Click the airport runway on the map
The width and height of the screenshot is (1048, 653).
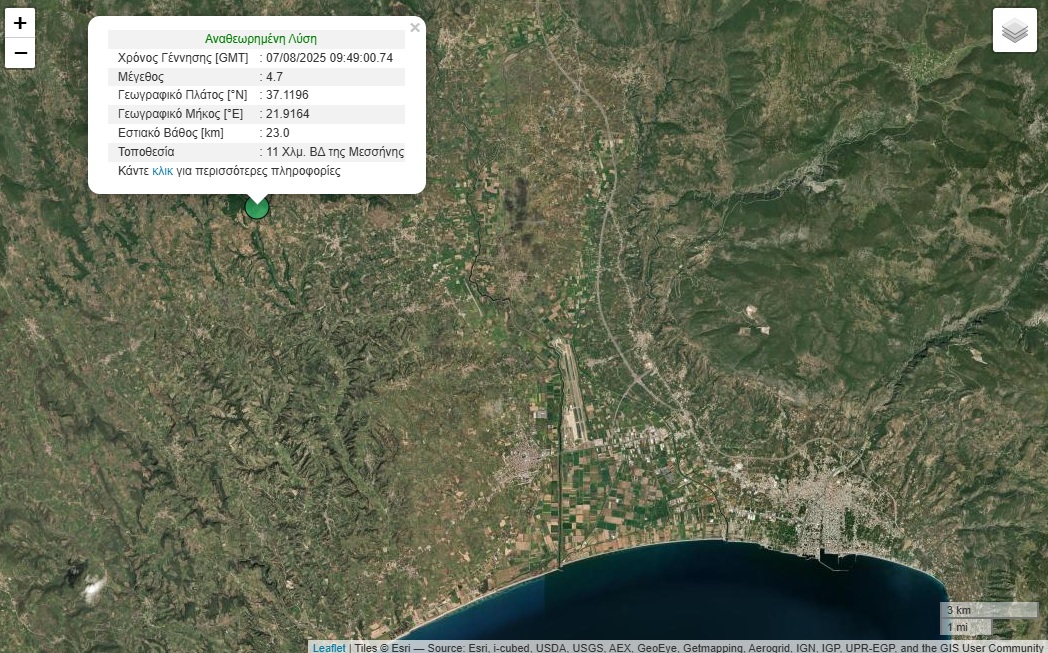pos(573,392)
